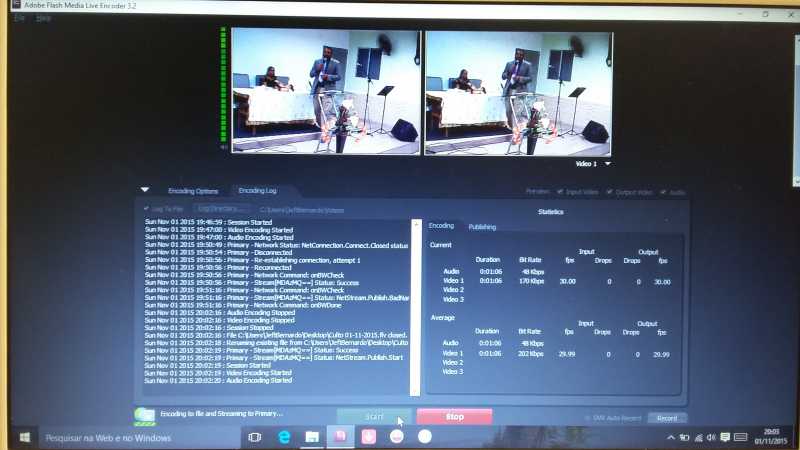This screenshot has height=450, width=800.
Task: Click the input video preview thumbnail
Action: (x=319, y=90)
